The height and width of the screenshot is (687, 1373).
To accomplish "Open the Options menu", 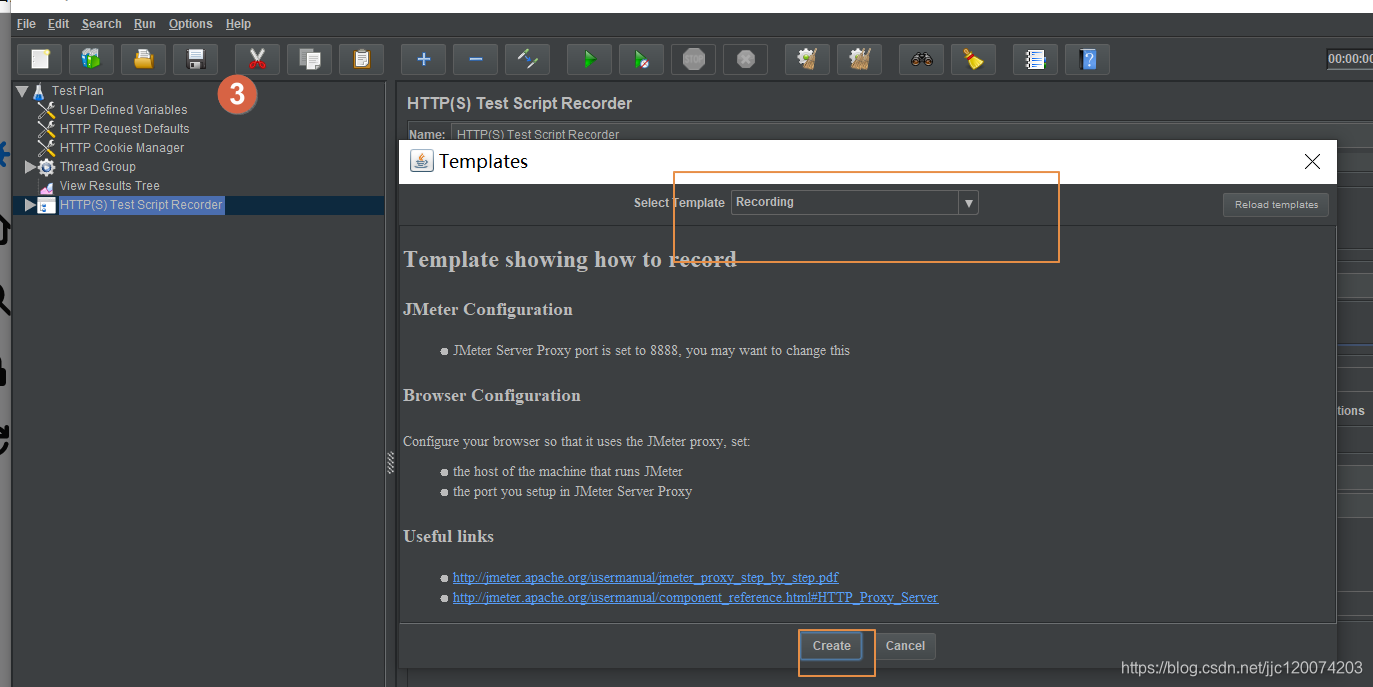I will click(x=191, y=24).
